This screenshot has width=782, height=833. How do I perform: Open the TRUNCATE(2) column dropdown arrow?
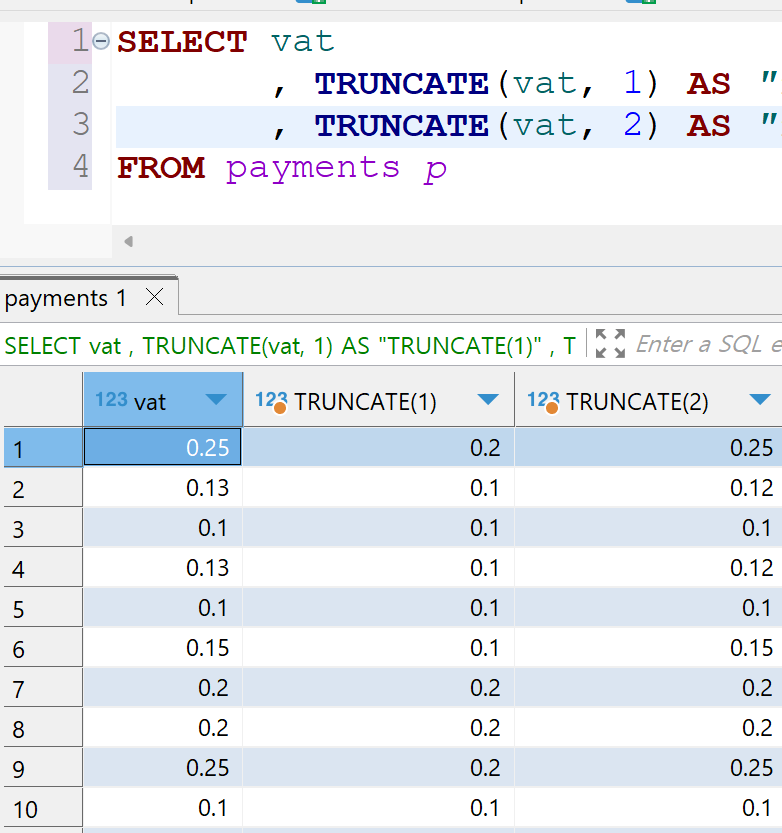coord(760,400)
